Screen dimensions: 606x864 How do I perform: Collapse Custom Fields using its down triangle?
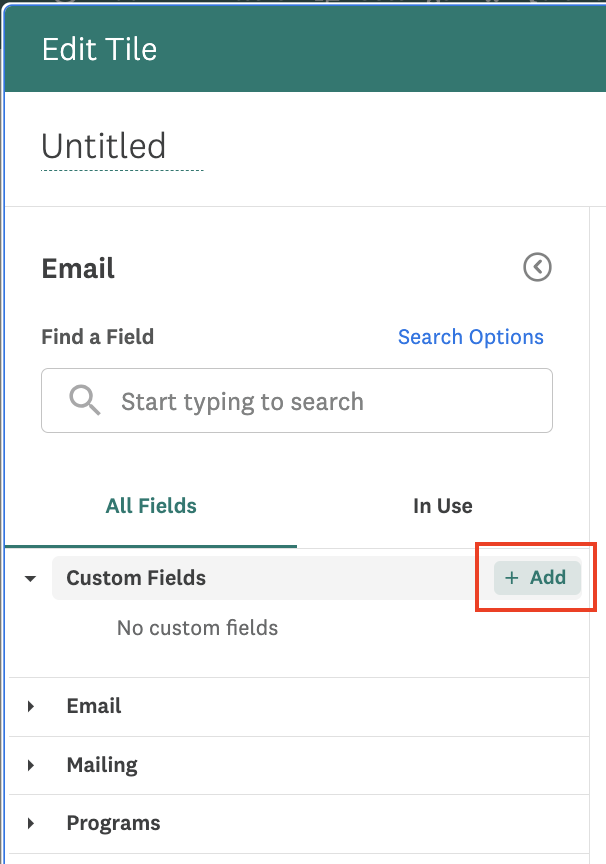[31, 578]
